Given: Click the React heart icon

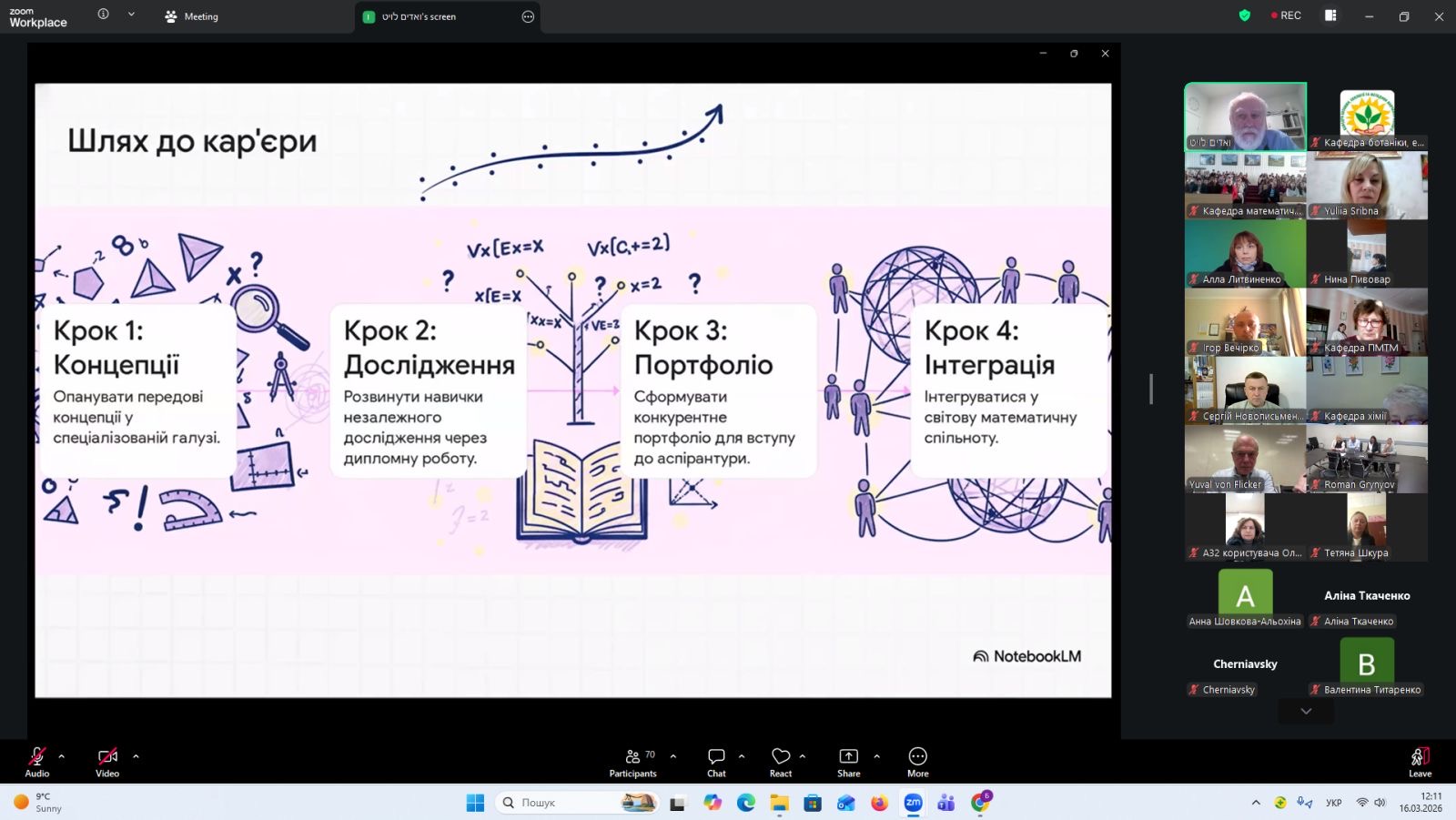Looking at the screenshot, I should coord(780,762).
